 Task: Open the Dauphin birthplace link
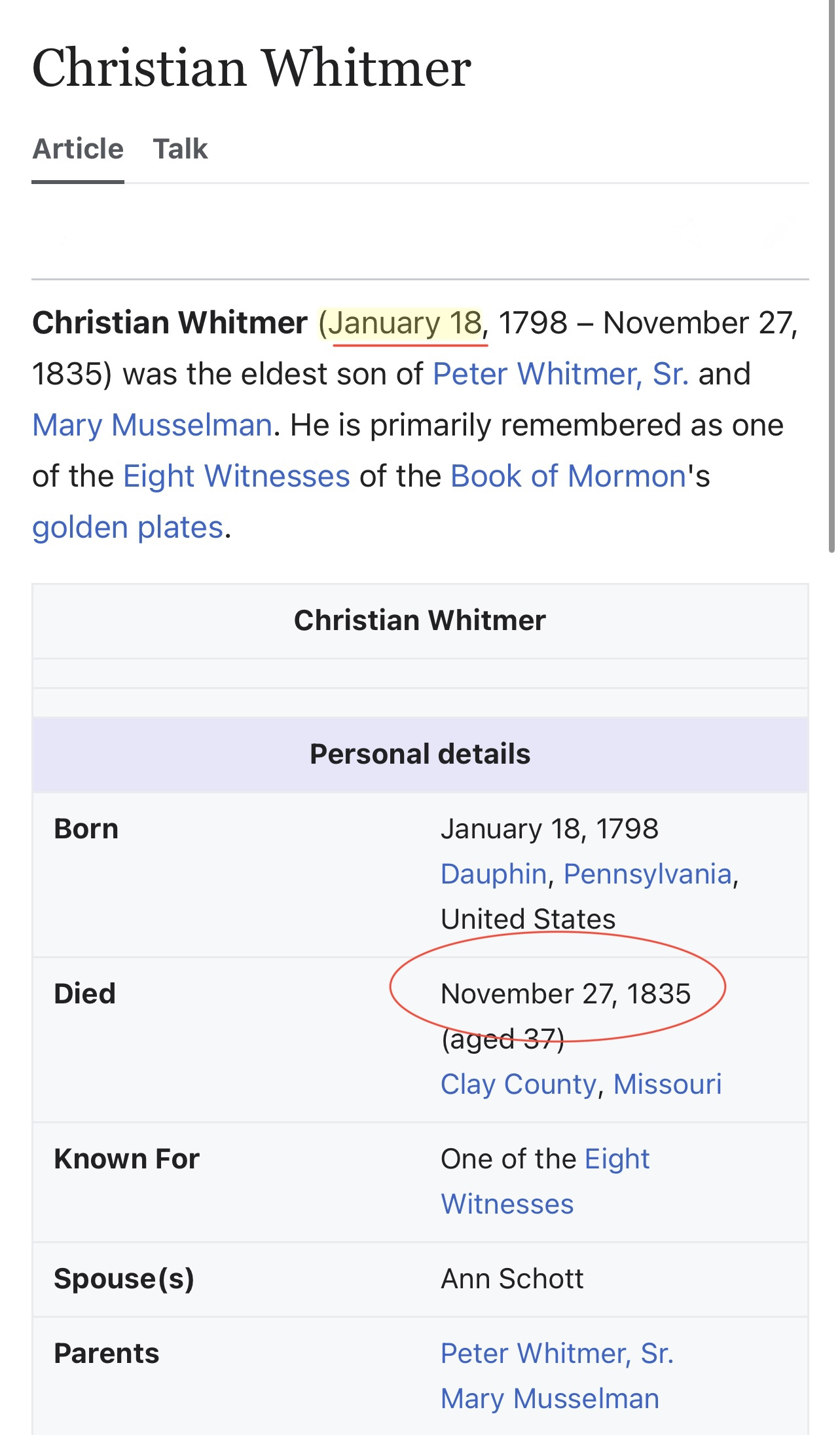click(x=493, y=874)
